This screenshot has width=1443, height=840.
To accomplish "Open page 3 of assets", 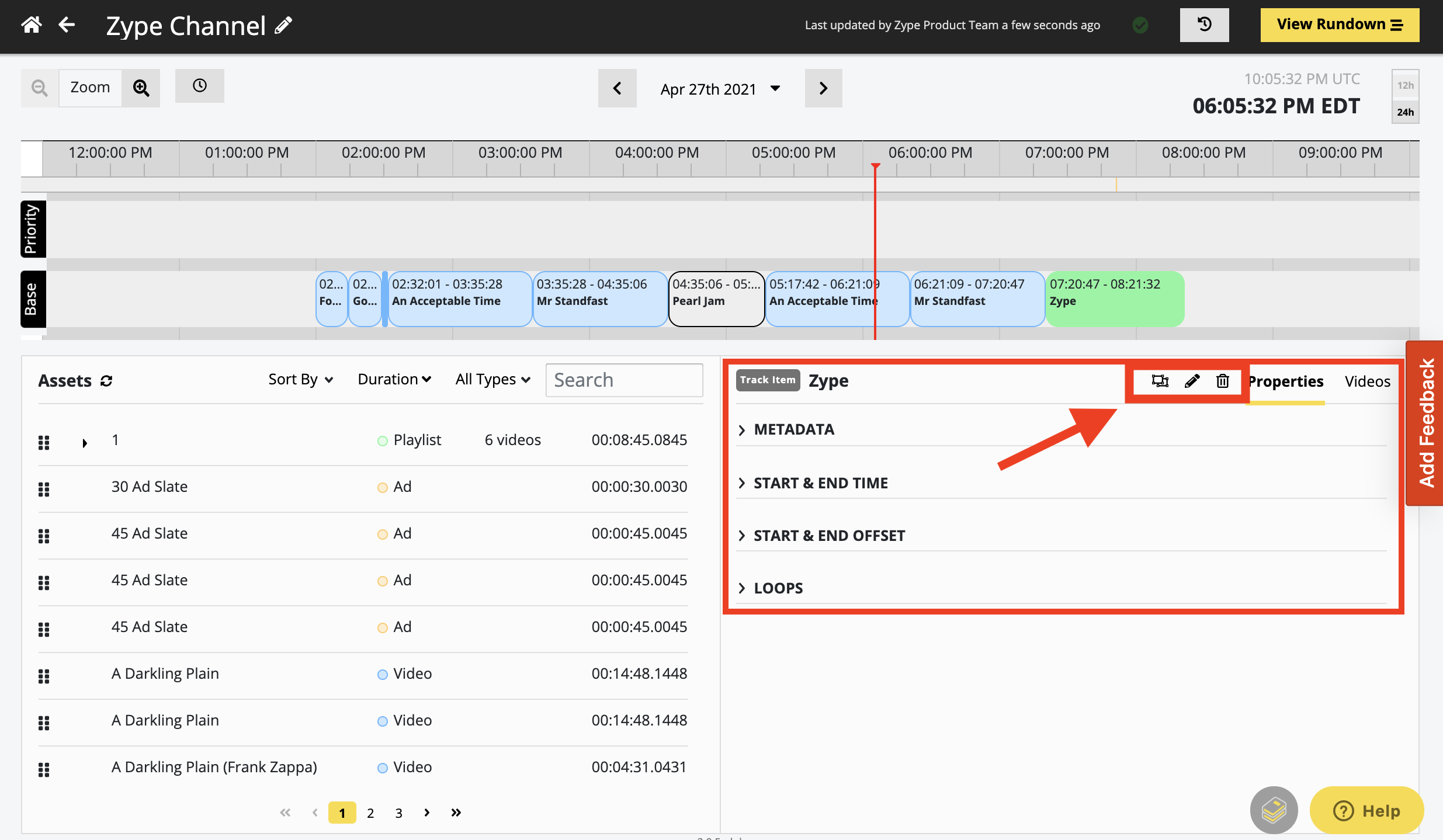I will (x=398, y=813).
